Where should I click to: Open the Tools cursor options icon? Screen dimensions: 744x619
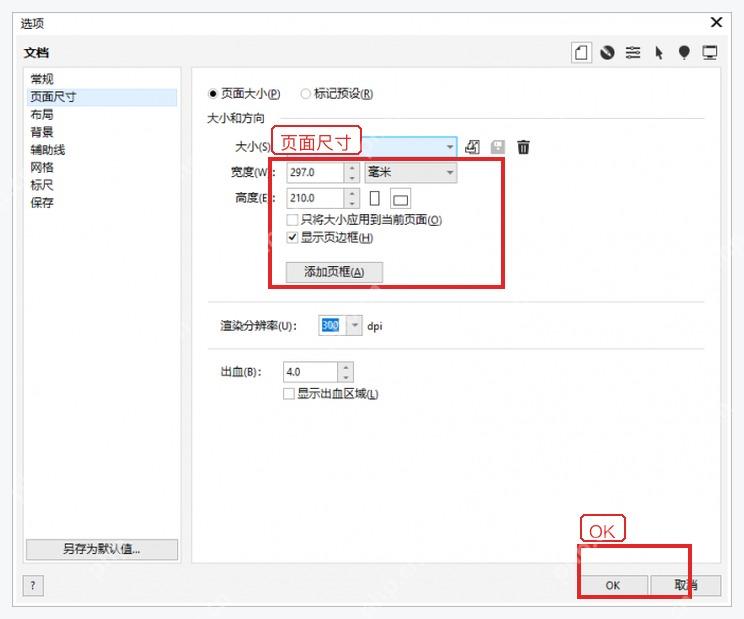click(659, 52)
